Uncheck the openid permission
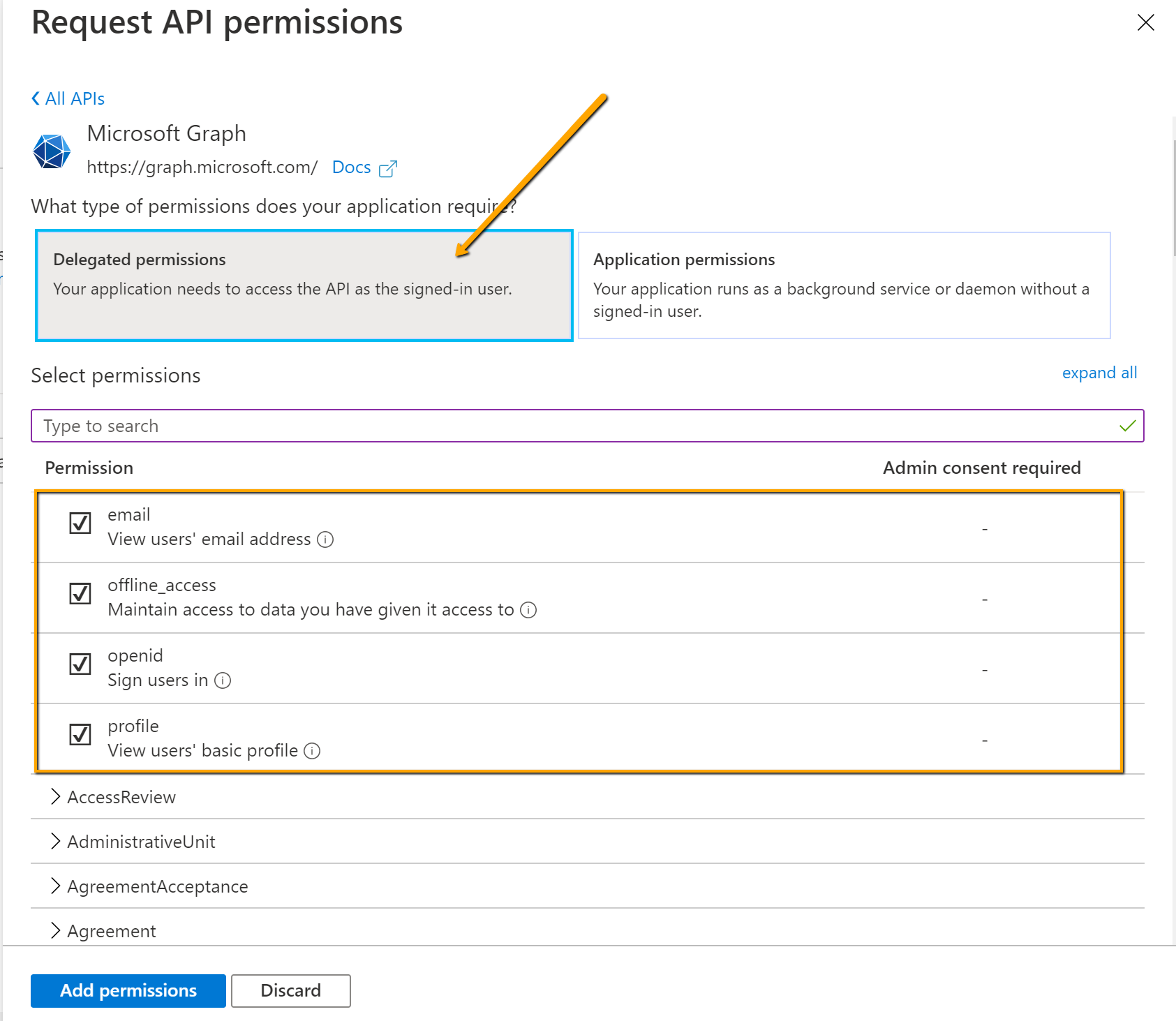 pyautogui.click(x=80, y=663)
